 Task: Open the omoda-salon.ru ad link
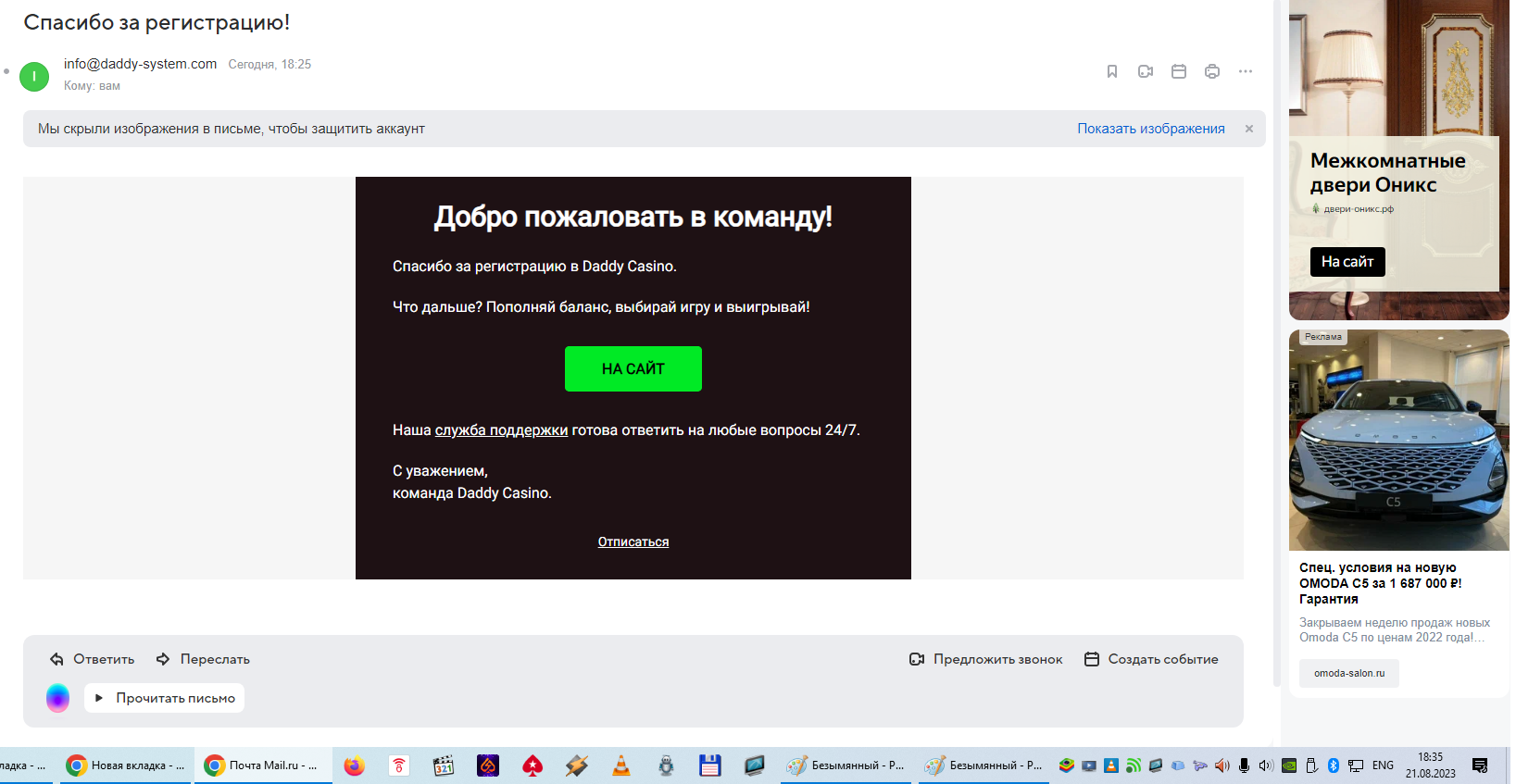[x=1349, y=673]
